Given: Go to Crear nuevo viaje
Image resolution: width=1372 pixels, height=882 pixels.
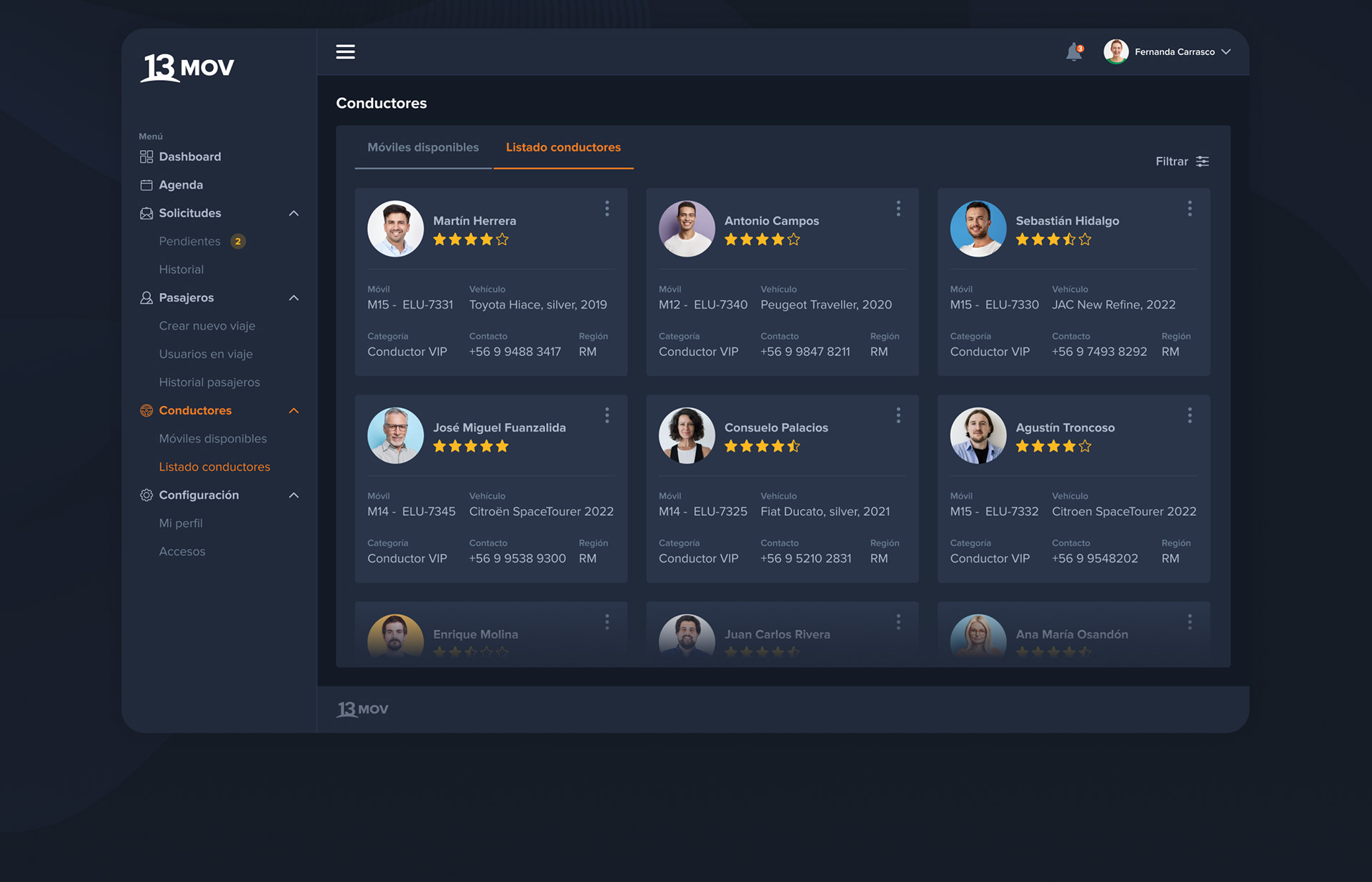Looking at the screenshot, I should pos(207,326).
